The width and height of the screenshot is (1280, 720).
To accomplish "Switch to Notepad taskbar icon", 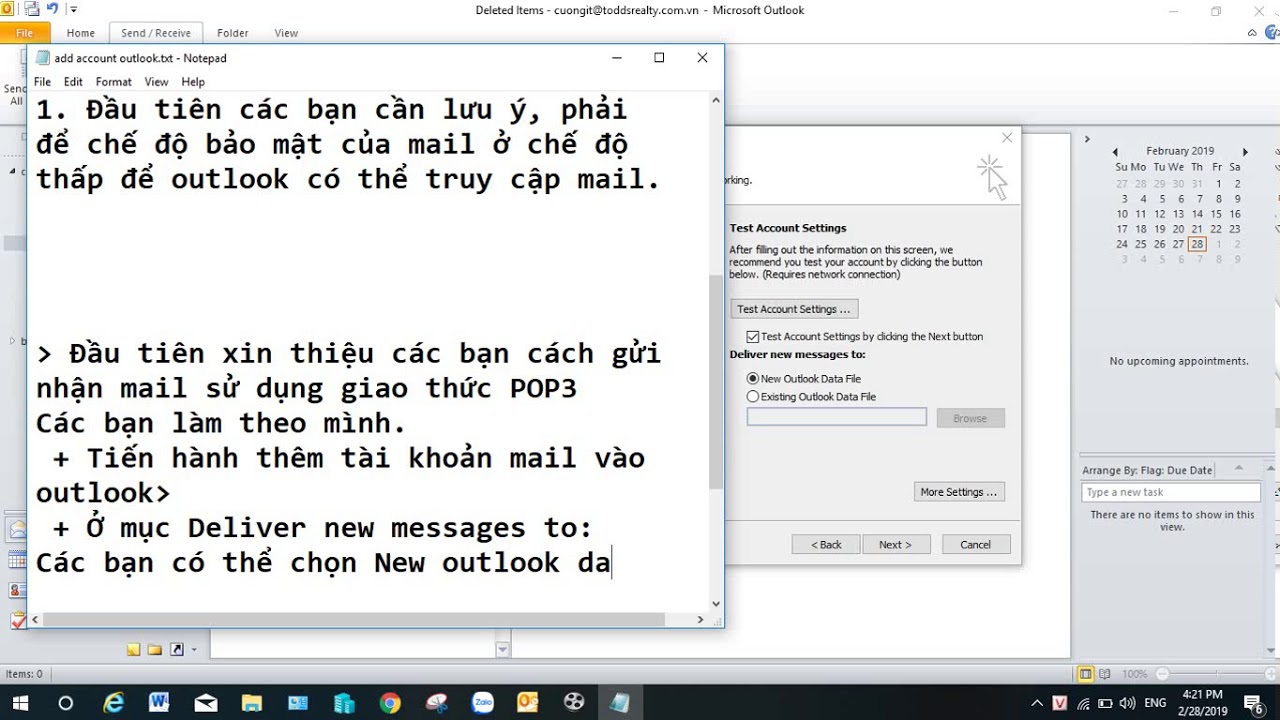I will click(x=620, y=702).
